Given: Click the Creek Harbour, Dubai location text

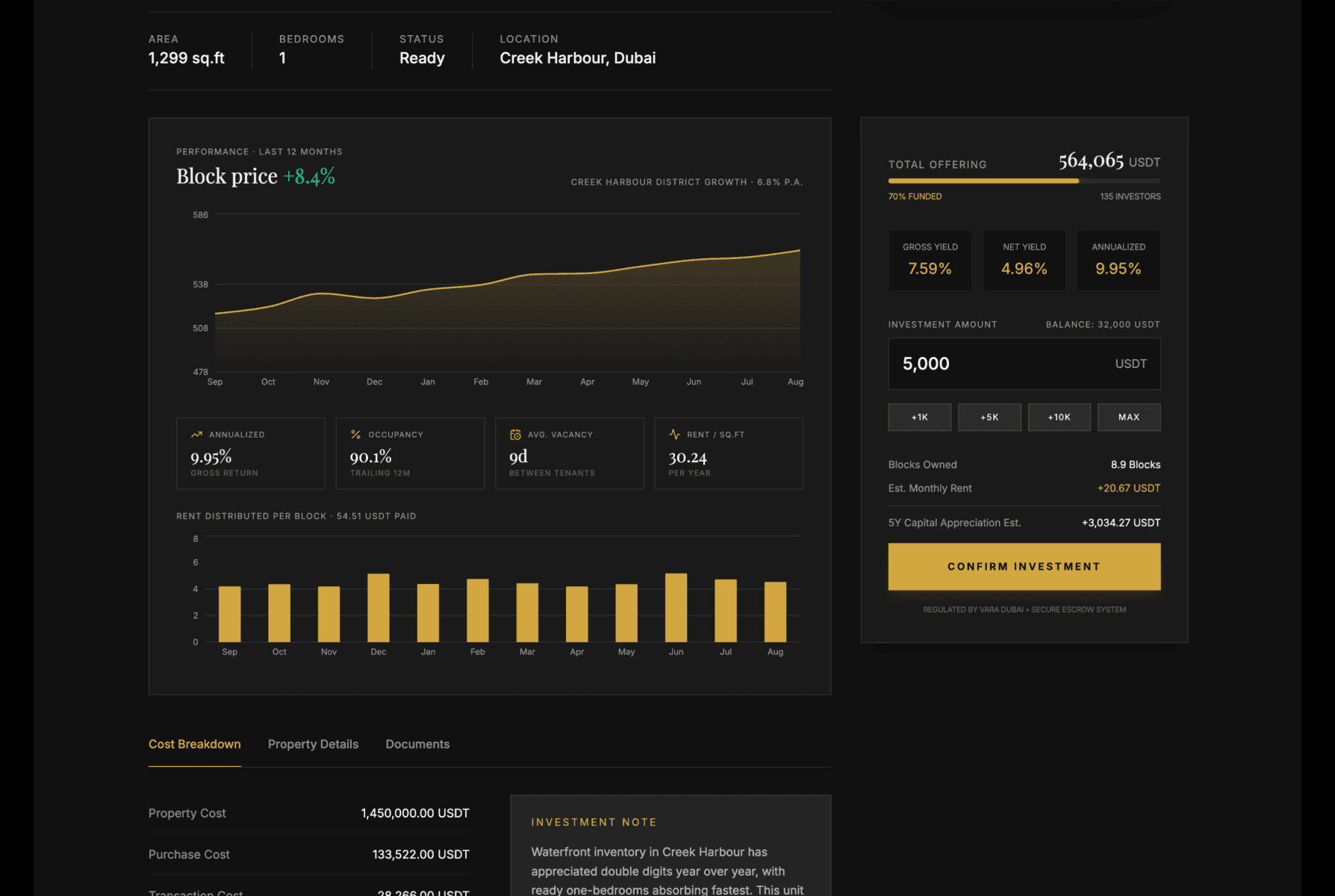Looking at the screenshot, I should [578, 58].
